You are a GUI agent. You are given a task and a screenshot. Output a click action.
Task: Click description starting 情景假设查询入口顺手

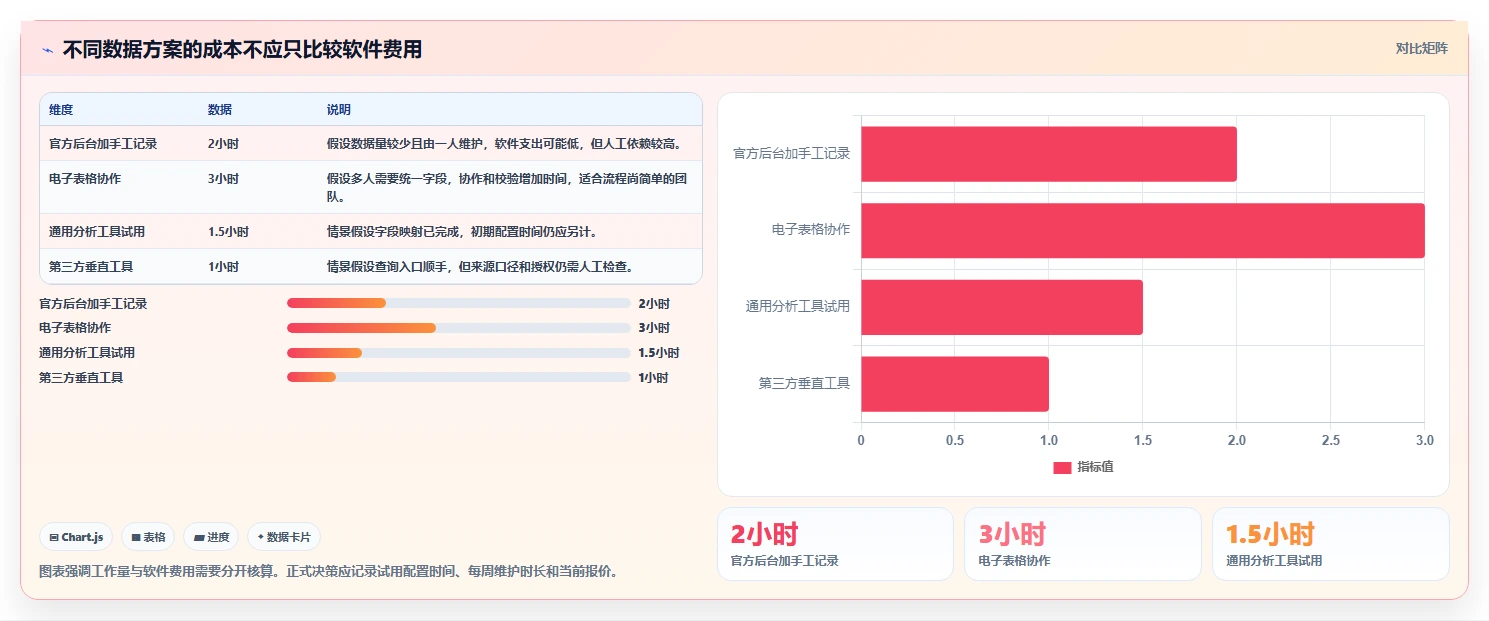[480, 267]
